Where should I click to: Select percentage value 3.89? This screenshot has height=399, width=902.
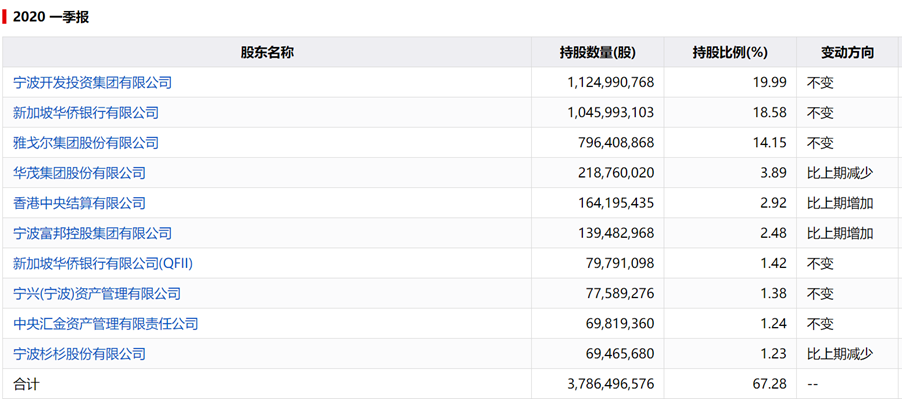point(775,172)
